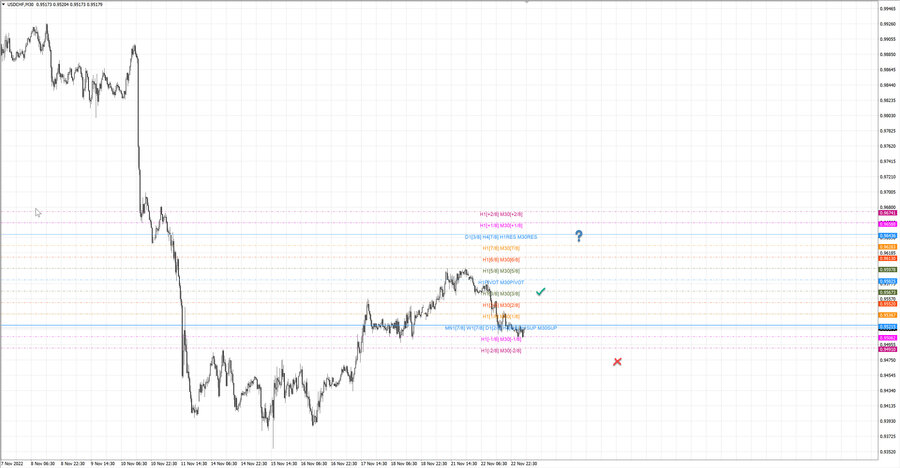Click the olive 0.95978 price tag
900x468 pixels.
(x=888, y=270)
